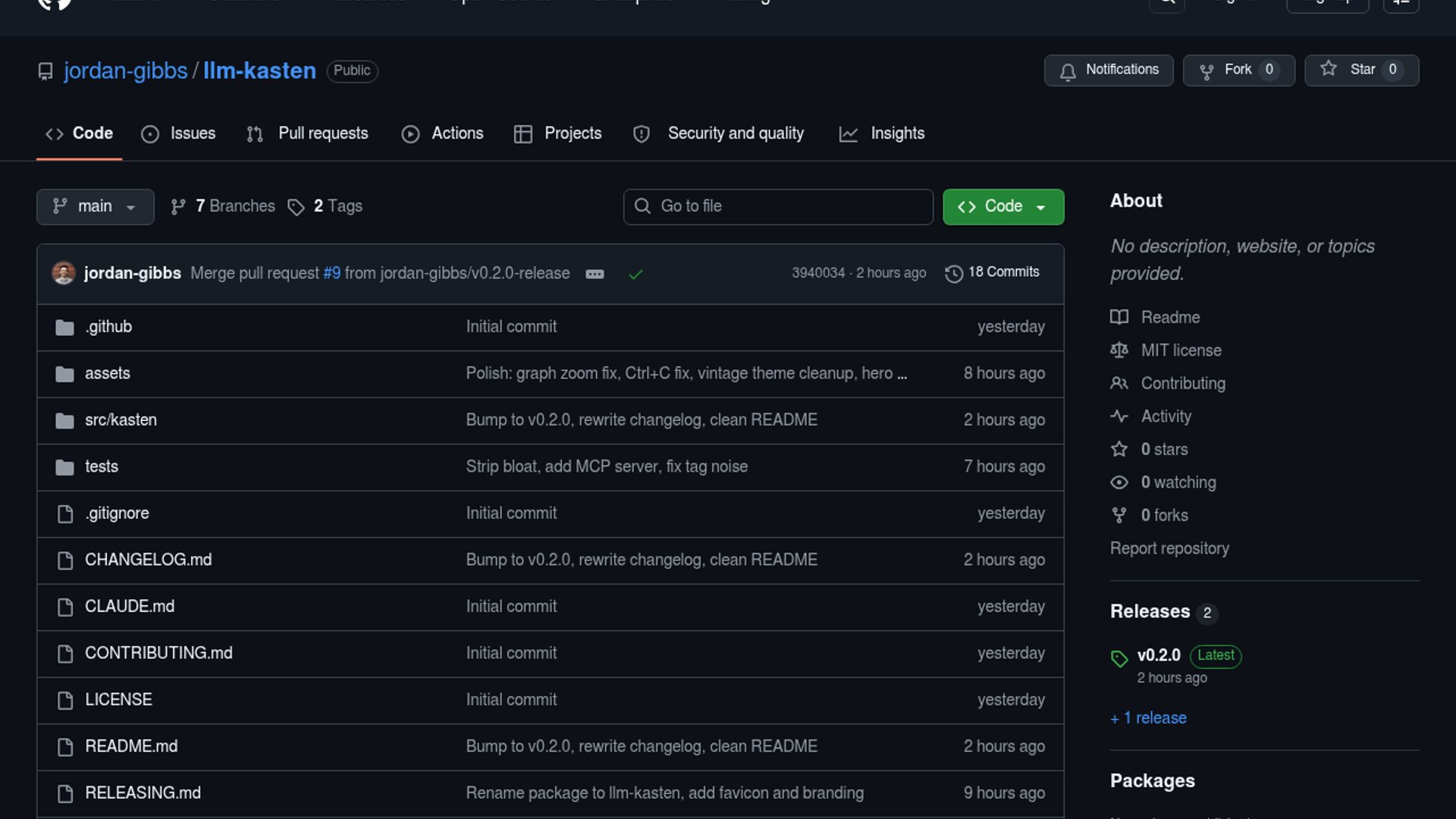Open Notifications bell button
The width and height of the screenshot is (1456, 819).
pyautogui.click(x=1109, y=70)
